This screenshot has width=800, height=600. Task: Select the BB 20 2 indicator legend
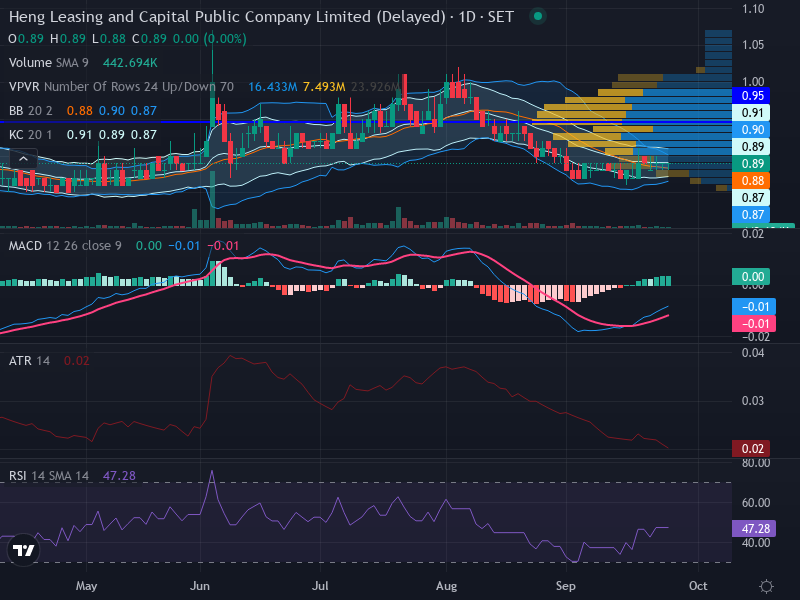pyautogui.click(x=31, y=111)
